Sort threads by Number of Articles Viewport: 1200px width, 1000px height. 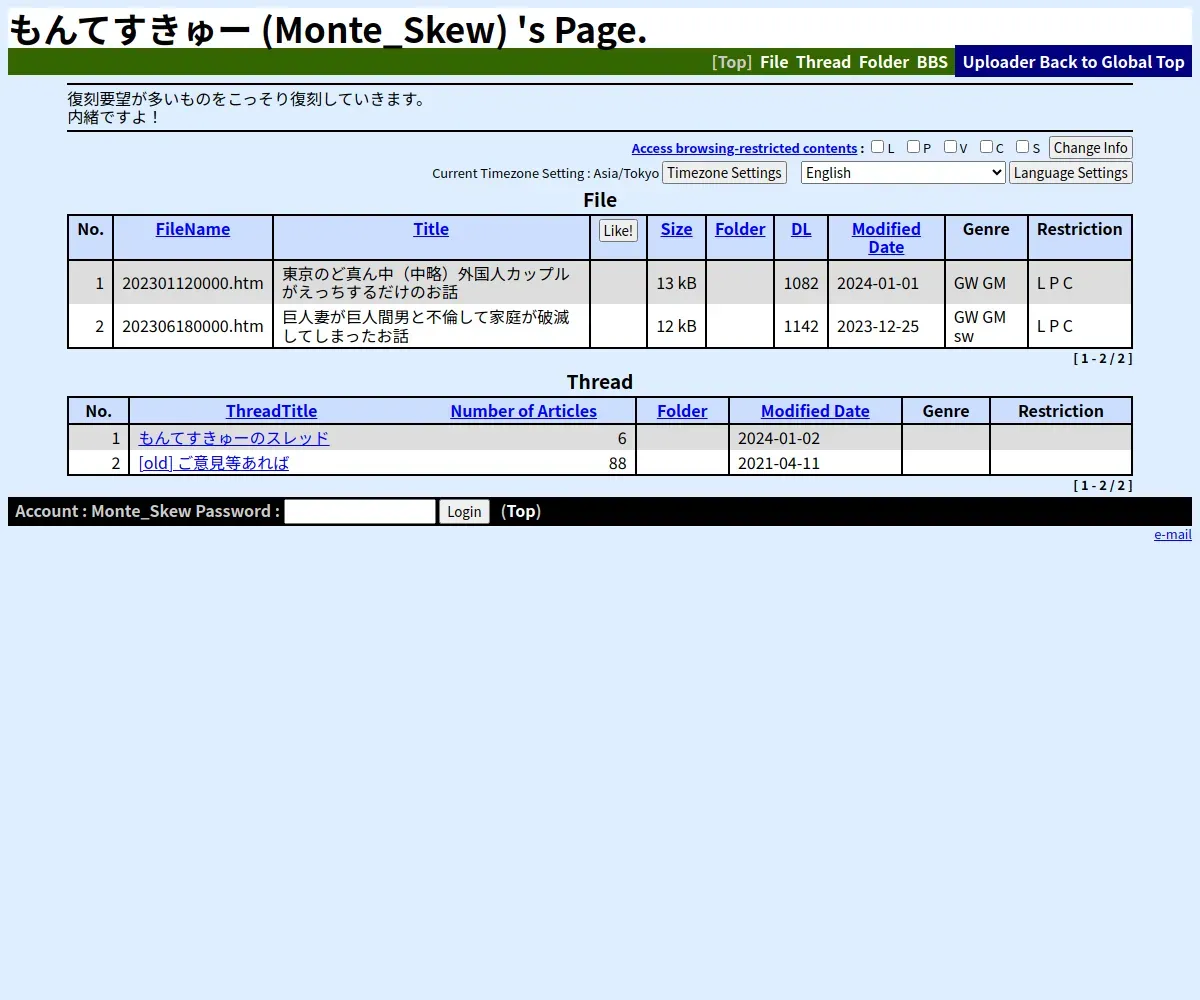tap(523, 411)
